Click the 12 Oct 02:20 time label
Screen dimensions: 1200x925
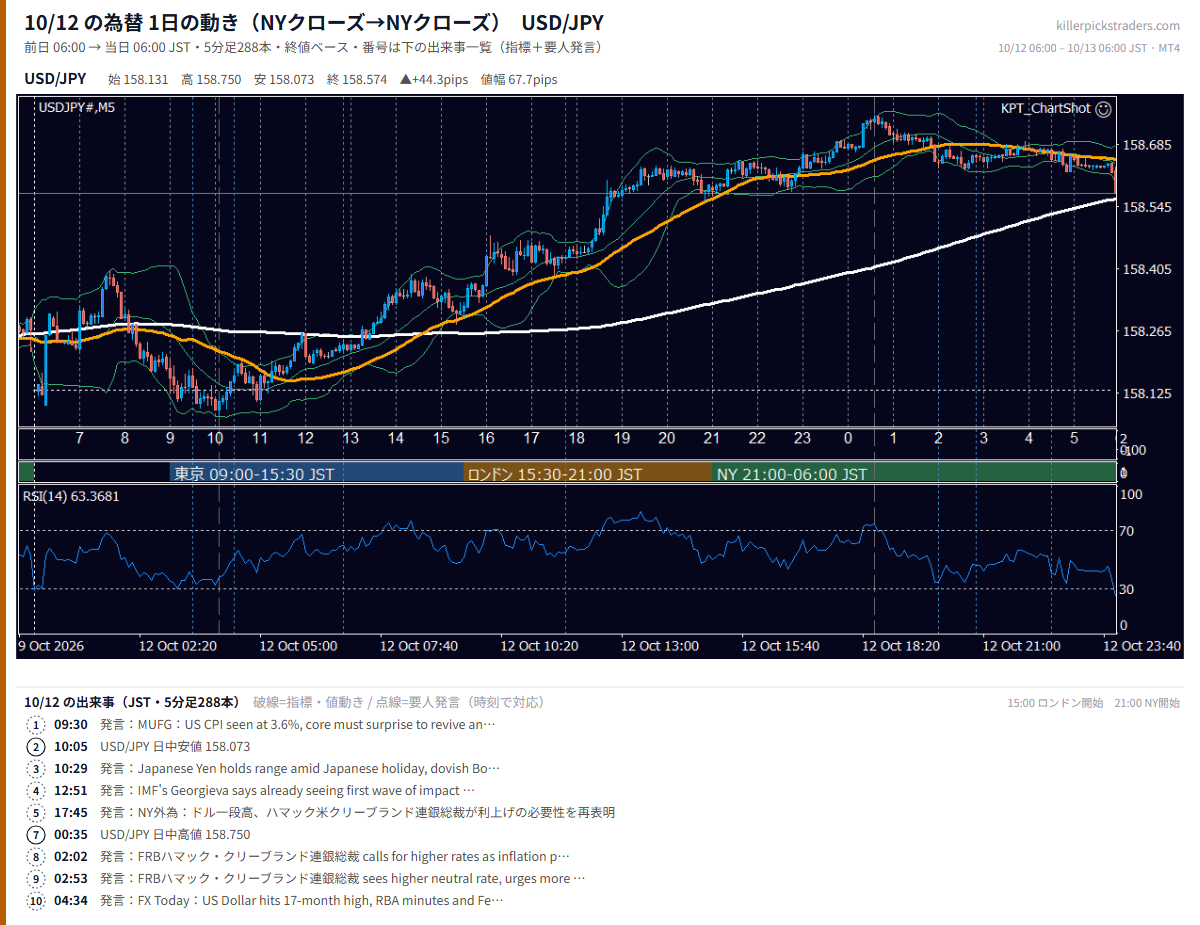click(x=177, y=646)
